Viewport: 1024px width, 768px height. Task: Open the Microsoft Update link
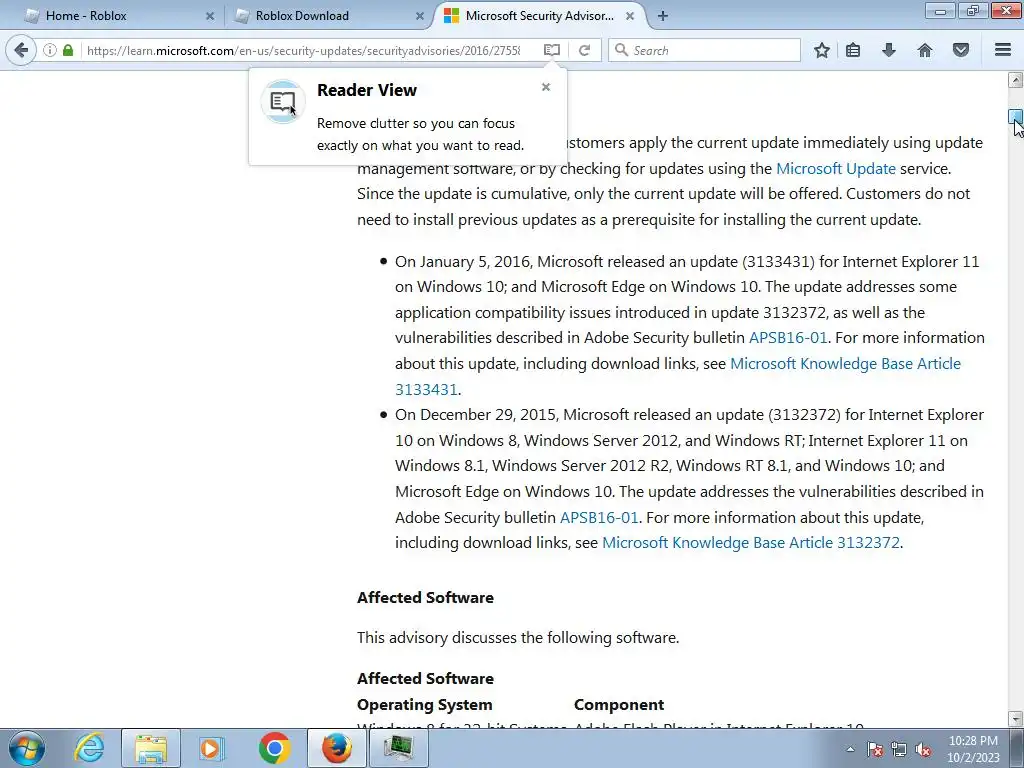pos(835,168)
